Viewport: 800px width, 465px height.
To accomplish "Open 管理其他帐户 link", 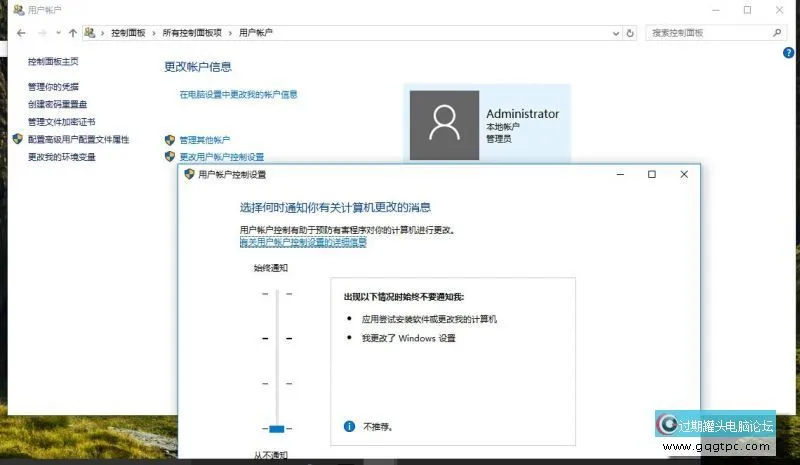I will click(x=205, y=140).
